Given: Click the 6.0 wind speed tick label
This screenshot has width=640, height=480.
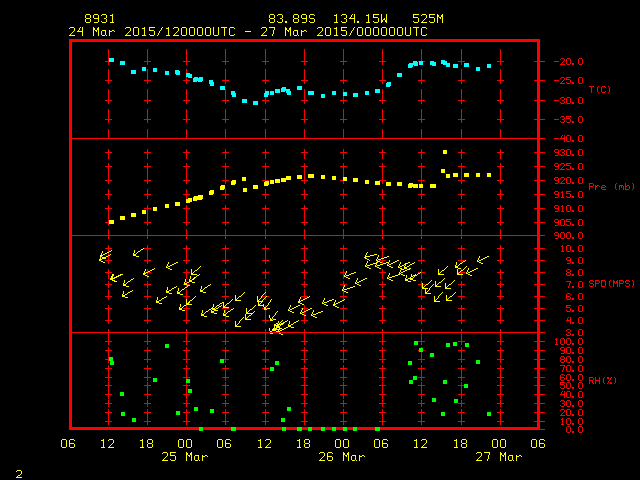Looking at the screenshot, I should [x=574, y=297].
